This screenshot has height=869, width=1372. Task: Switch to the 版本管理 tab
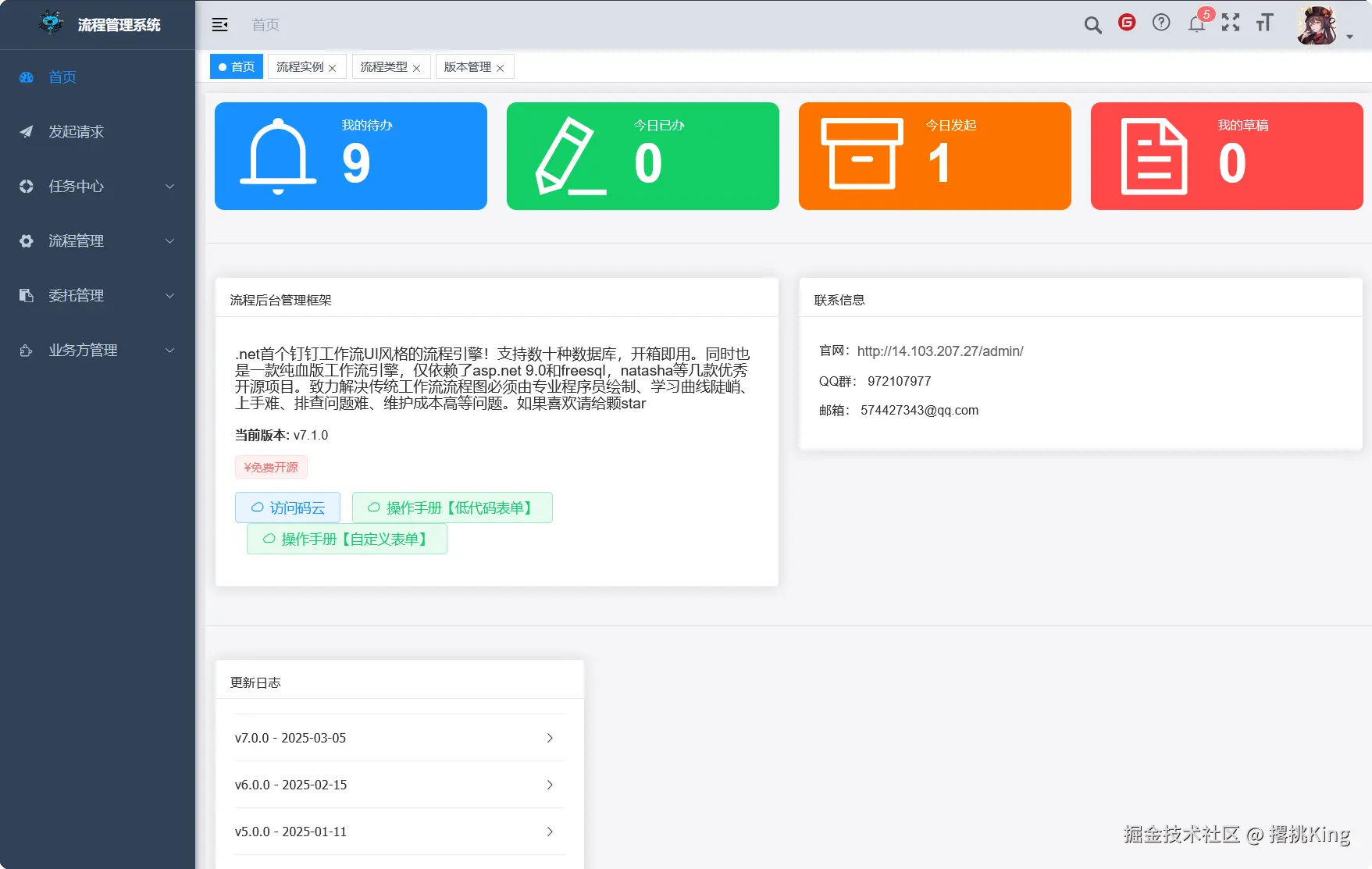[x=468, y=66]
